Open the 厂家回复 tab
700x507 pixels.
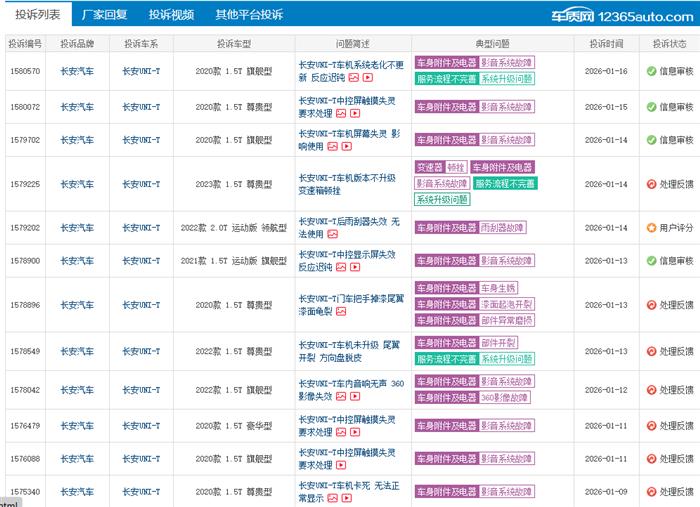(104, 15)
